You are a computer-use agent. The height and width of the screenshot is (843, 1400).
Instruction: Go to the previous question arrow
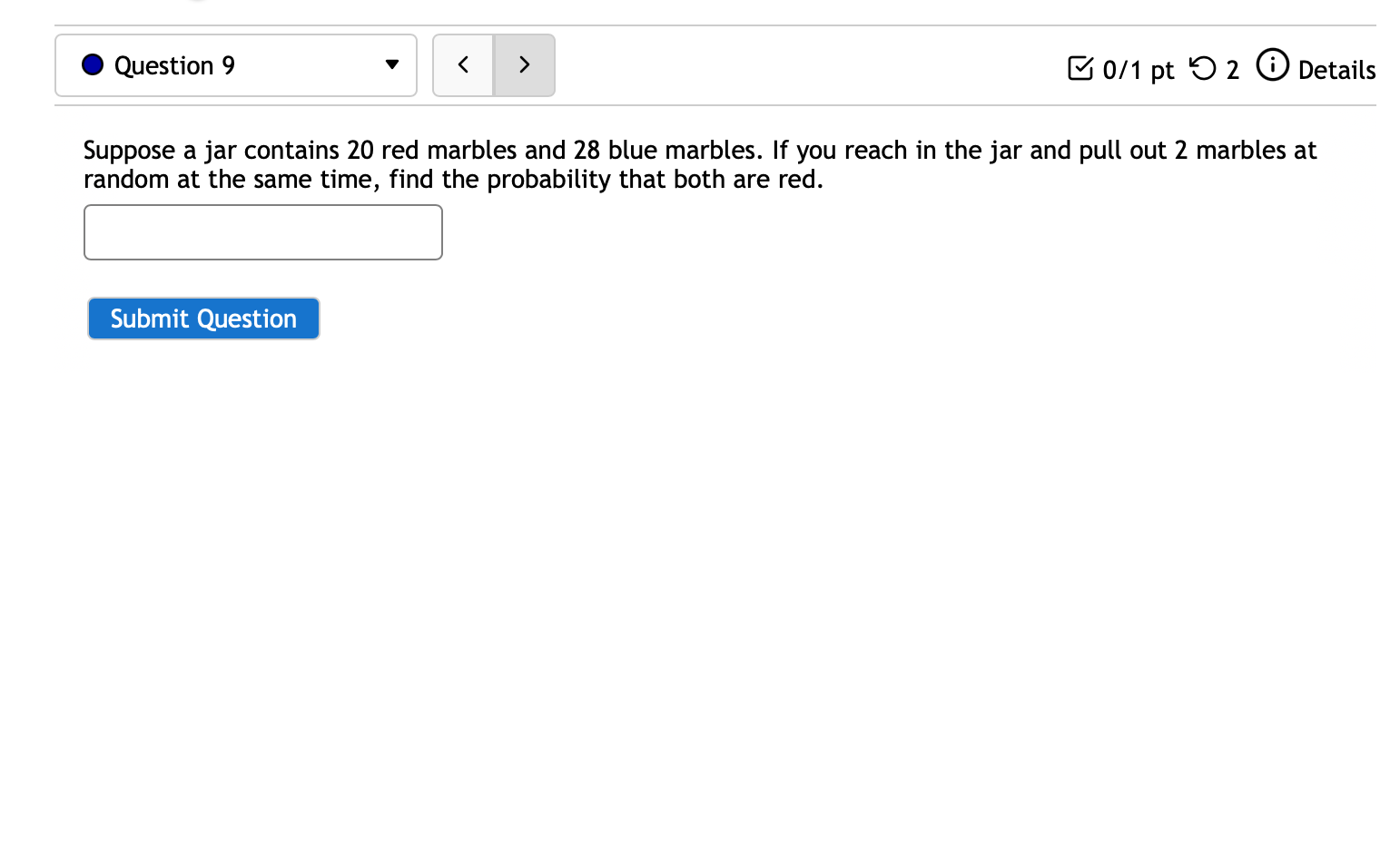(463, 65)
